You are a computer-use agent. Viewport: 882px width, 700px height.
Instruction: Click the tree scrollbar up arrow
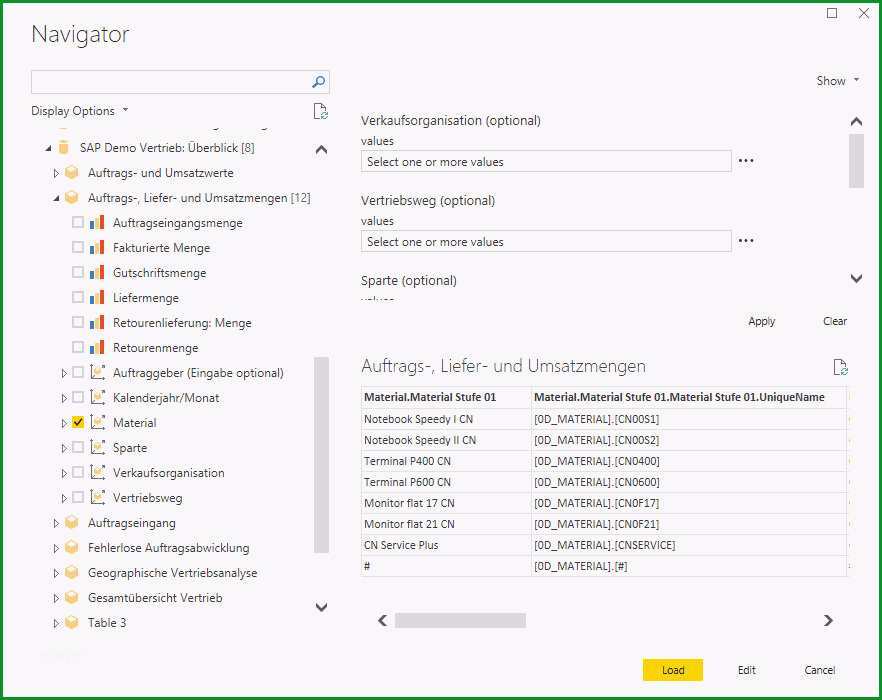321,150
